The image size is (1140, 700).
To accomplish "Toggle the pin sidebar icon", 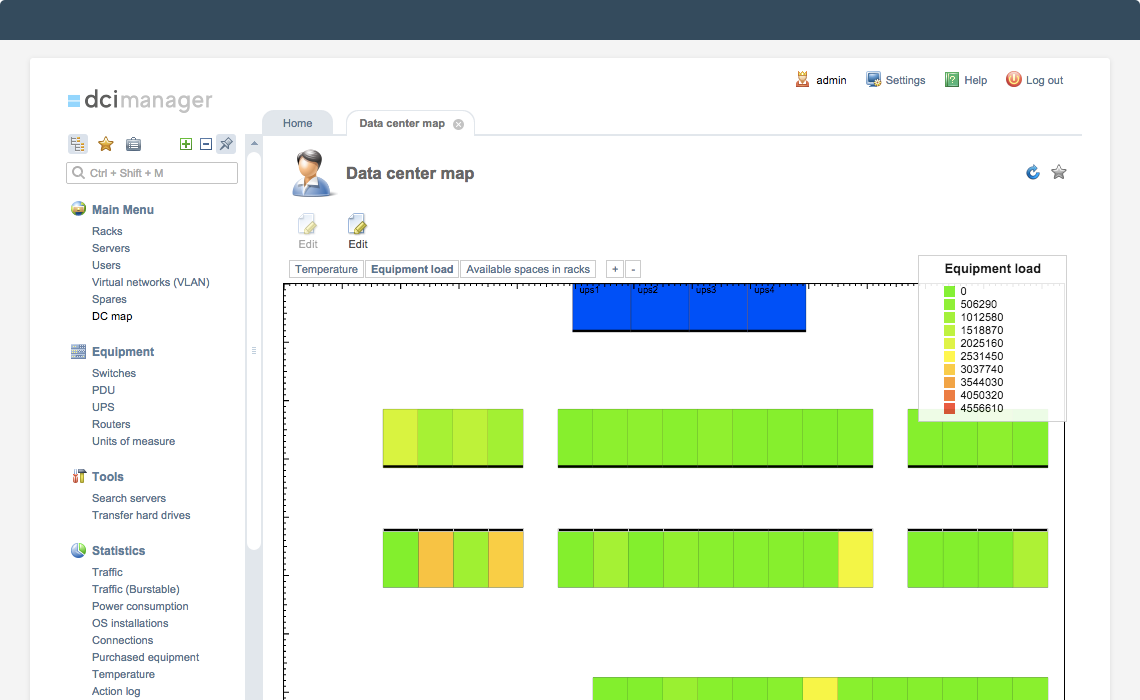I will click(x=226, y=144).
